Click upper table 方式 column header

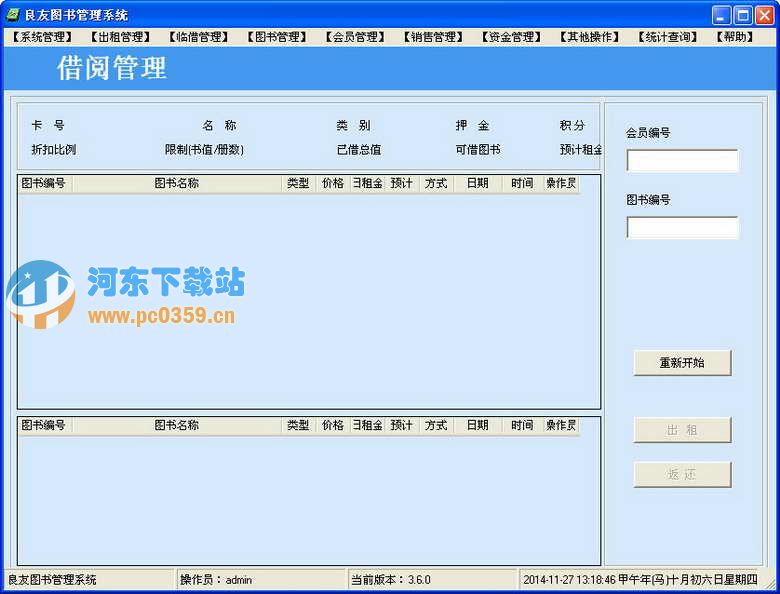point(436,184)
